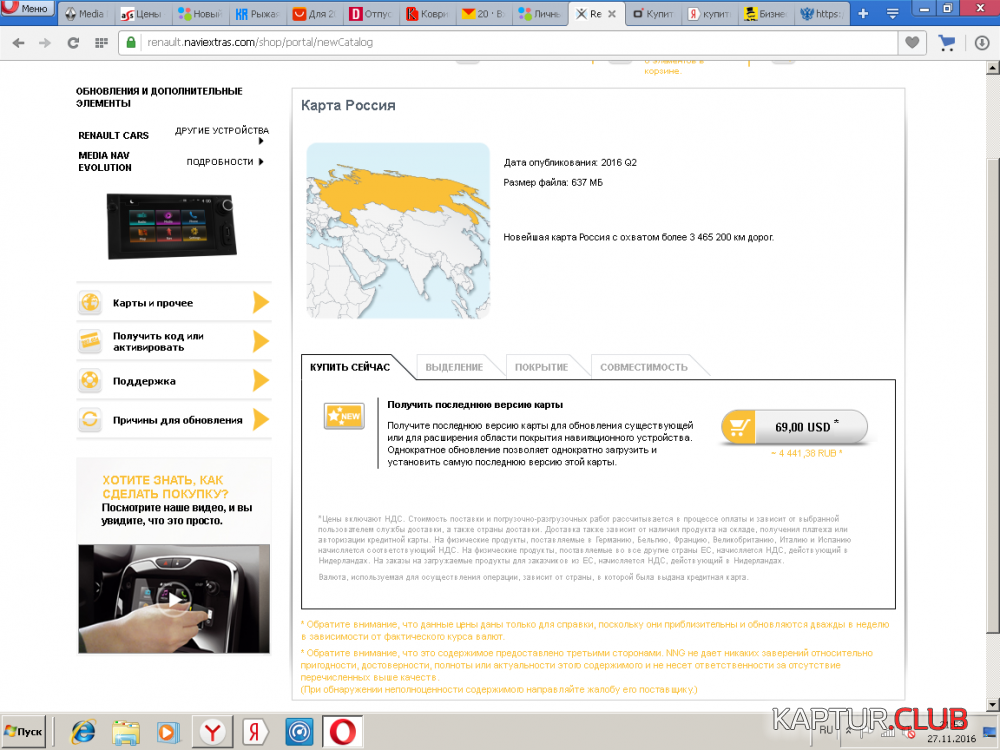Reload the page with the refresh icon

click(73, 43)
